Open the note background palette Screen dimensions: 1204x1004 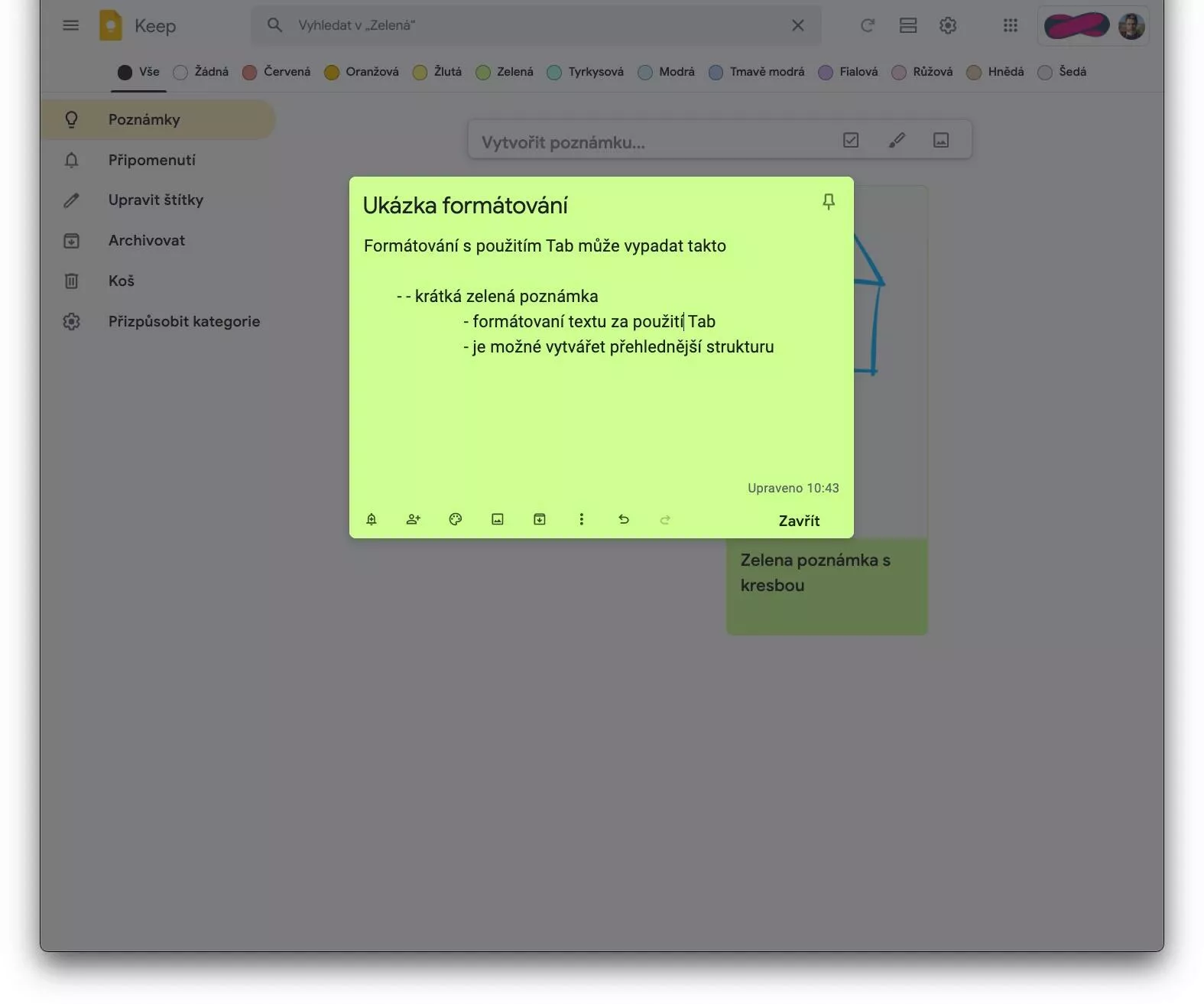tap(456, 519)
